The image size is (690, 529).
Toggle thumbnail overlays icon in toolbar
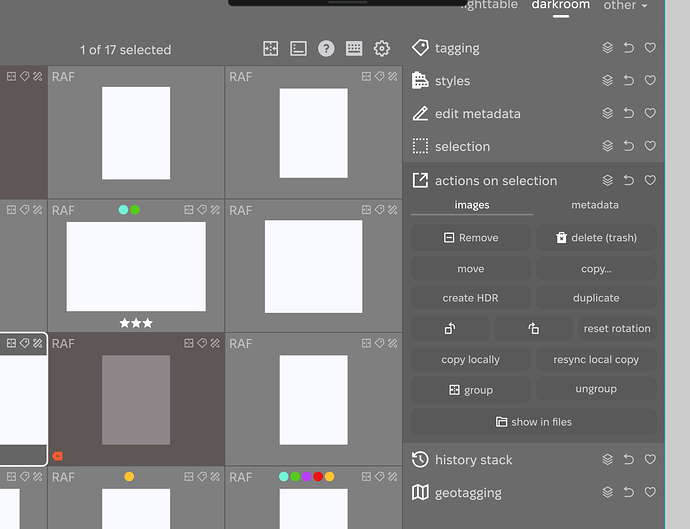[298, 48]
